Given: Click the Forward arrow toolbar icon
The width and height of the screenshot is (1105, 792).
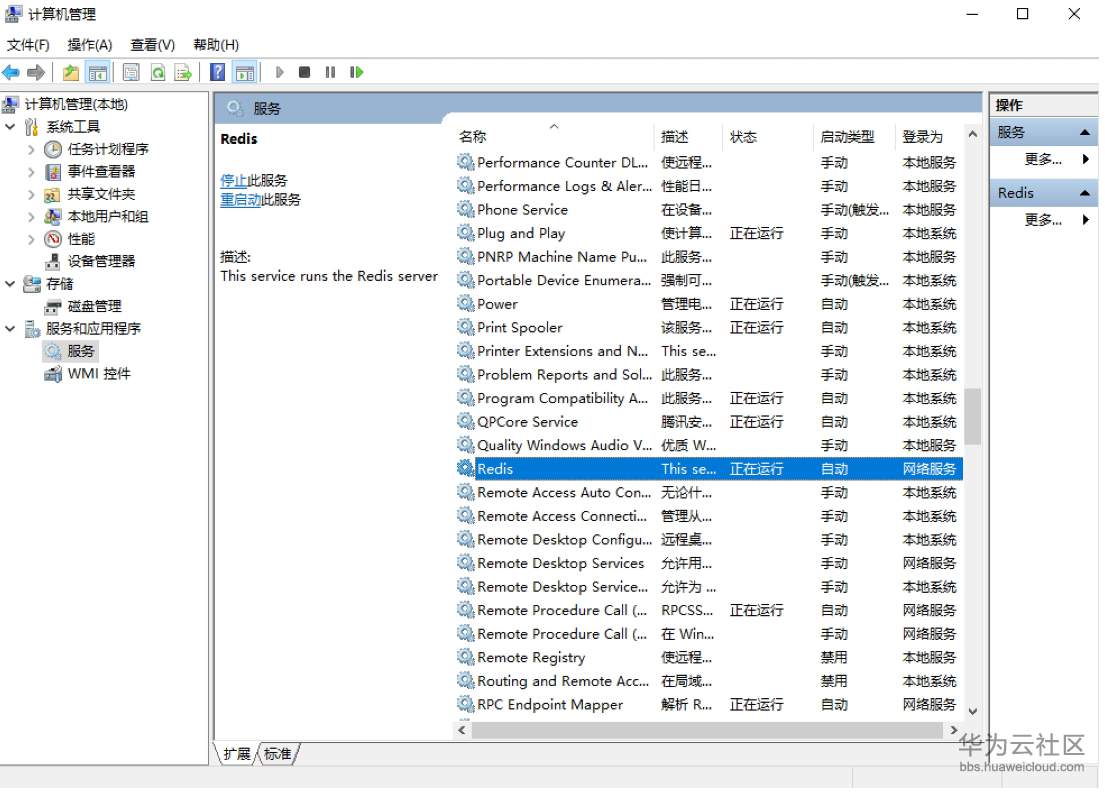Looking at the screenshot, I should click(36, 72).
